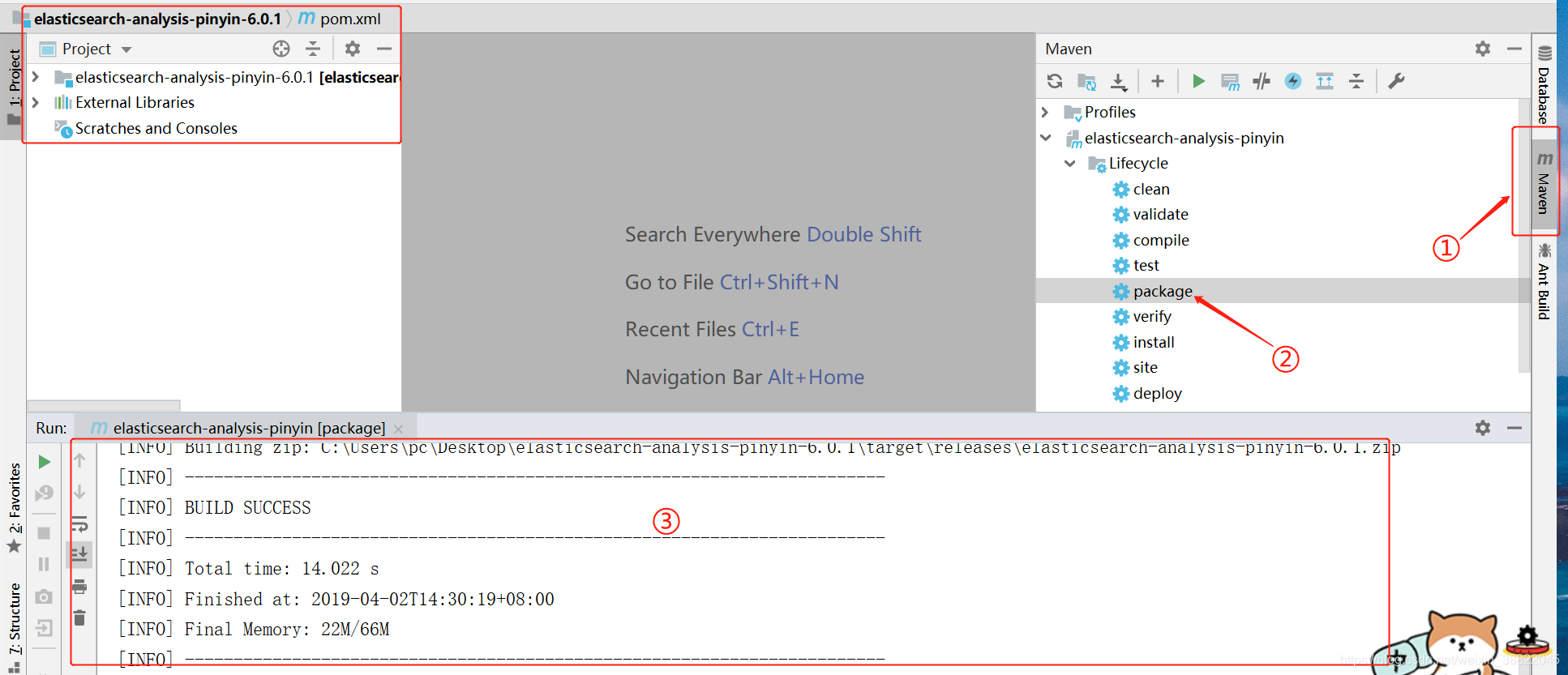Expand Profiles in Maven tree
This screenshot has width=1568, height=675.
point(1045,112)
